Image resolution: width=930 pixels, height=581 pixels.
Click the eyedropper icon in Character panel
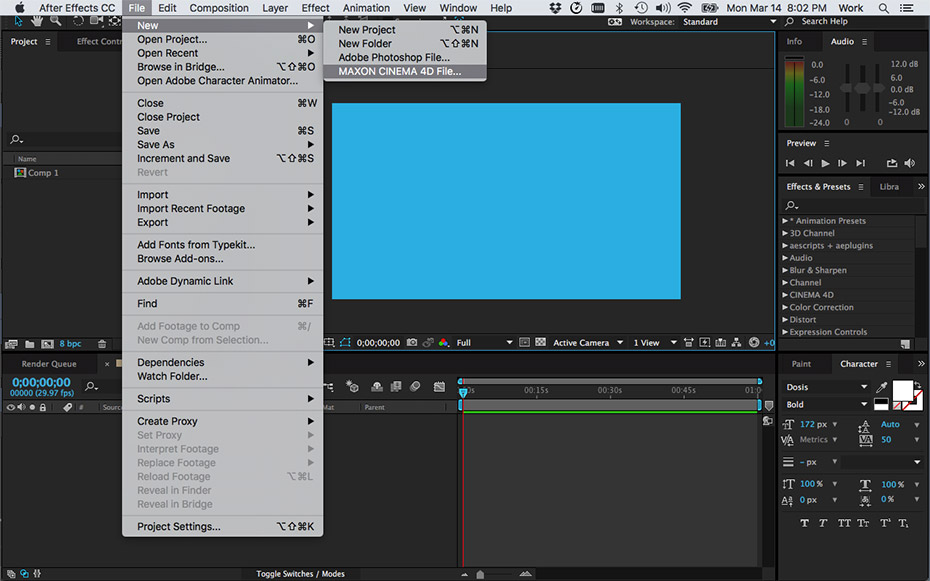[882, 387]
